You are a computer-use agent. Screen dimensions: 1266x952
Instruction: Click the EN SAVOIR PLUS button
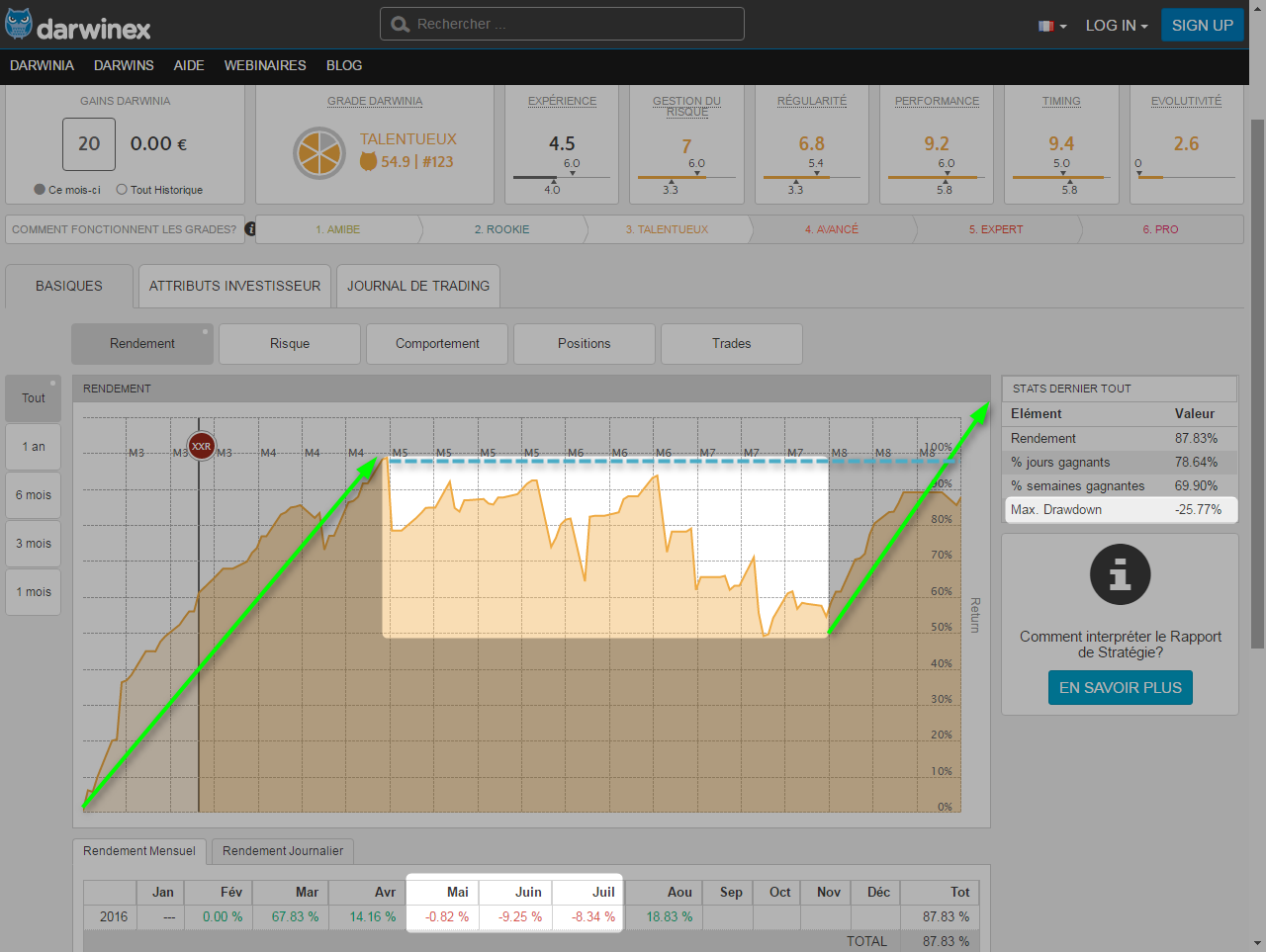(x=1120, y=688)
